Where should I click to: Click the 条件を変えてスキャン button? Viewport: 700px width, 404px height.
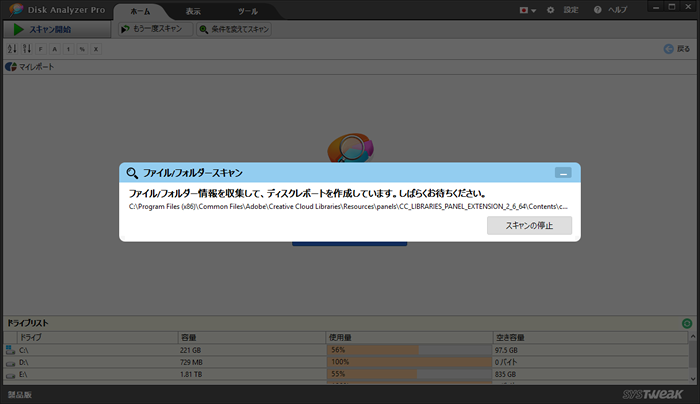click(x=234, y=29)
